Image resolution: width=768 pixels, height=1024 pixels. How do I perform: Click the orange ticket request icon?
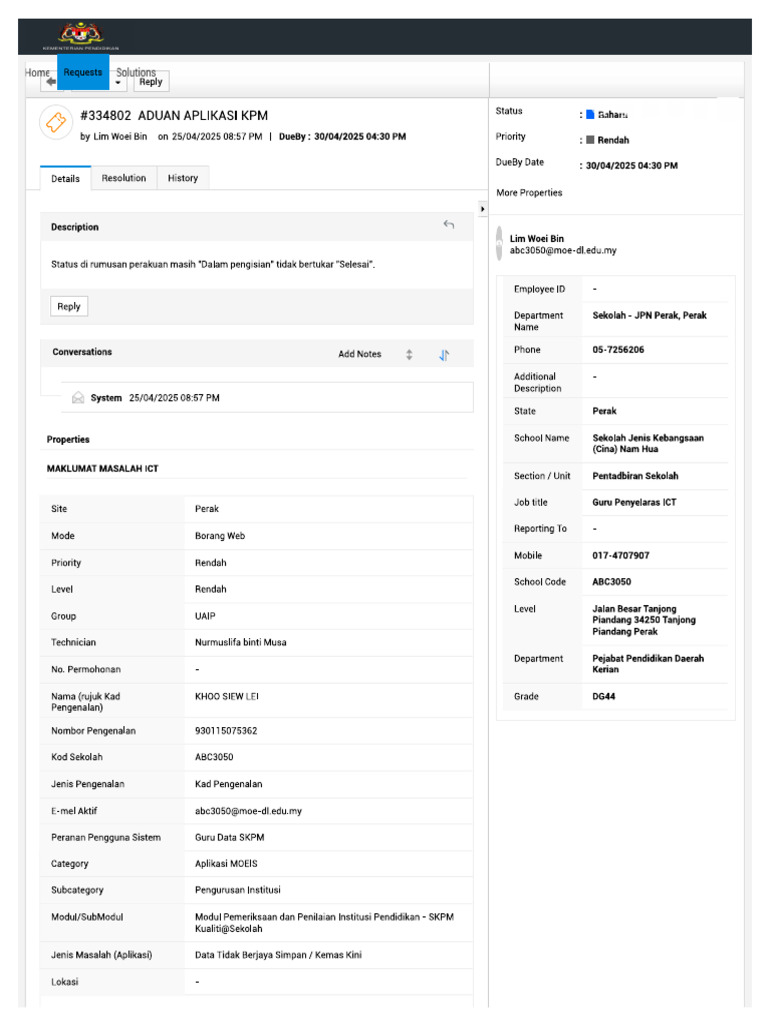coord(56,122)
